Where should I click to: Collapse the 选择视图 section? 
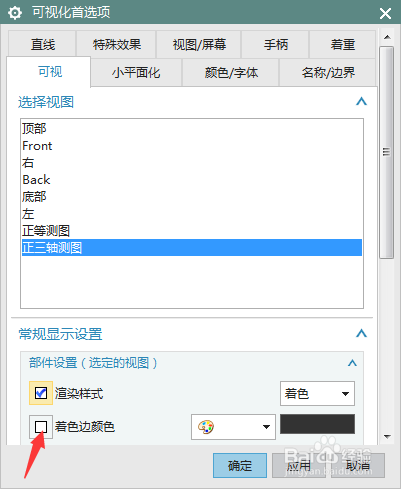361,101
